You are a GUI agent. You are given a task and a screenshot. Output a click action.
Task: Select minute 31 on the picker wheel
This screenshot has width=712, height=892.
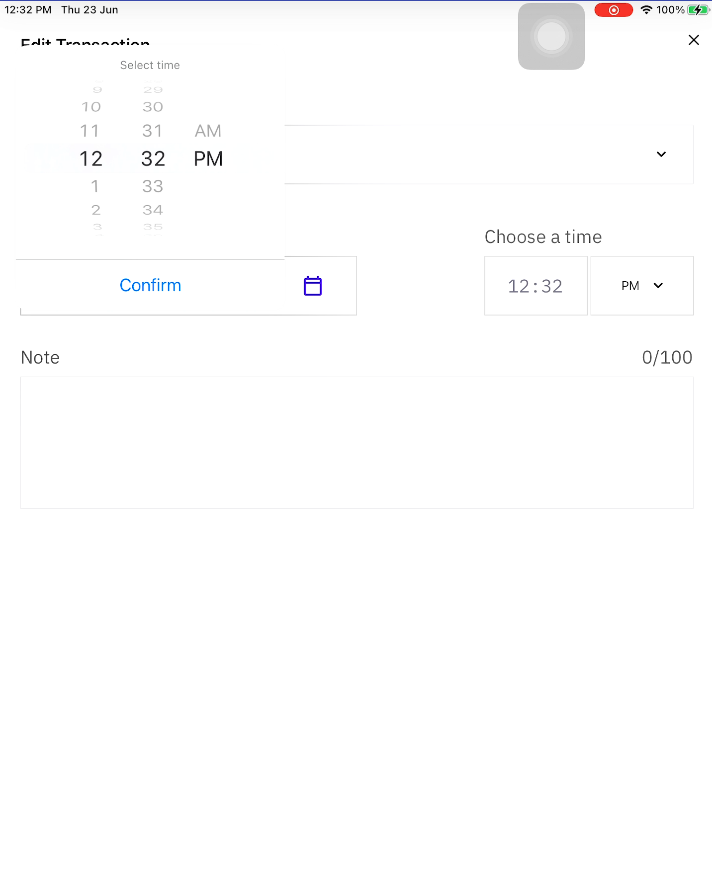click(x=152, y=130)
